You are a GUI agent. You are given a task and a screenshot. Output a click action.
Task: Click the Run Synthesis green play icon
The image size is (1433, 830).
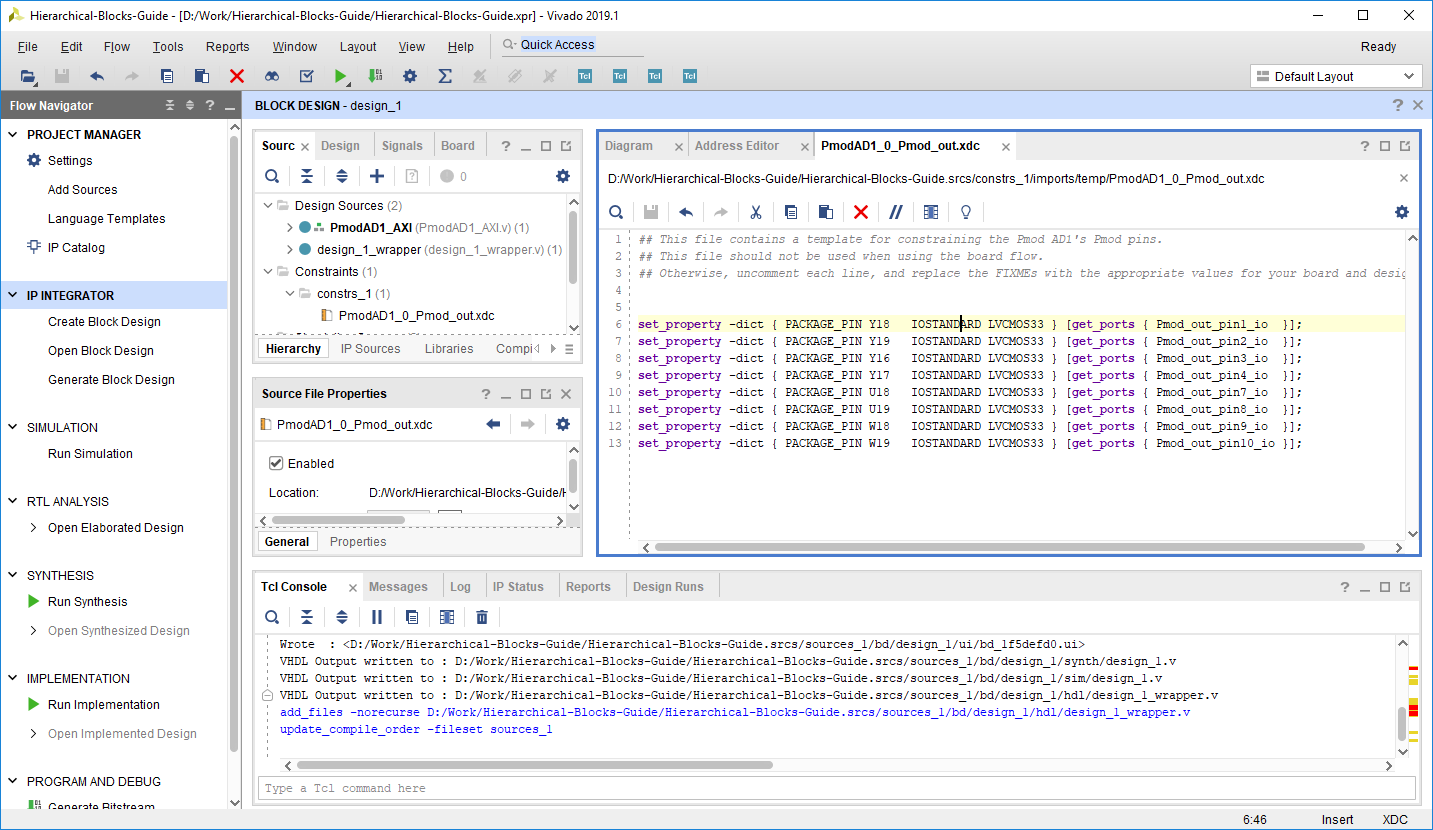(x=33, y=602)
